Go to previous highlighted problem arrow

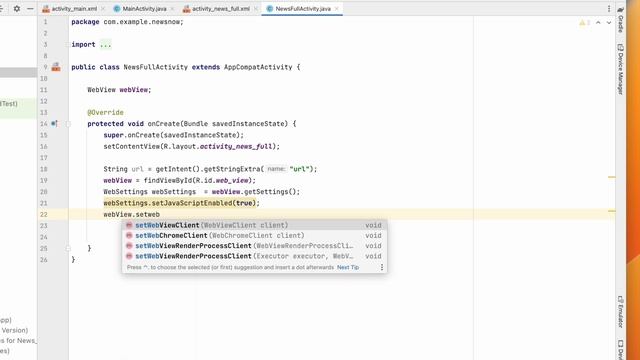click(x=598, y=23)
